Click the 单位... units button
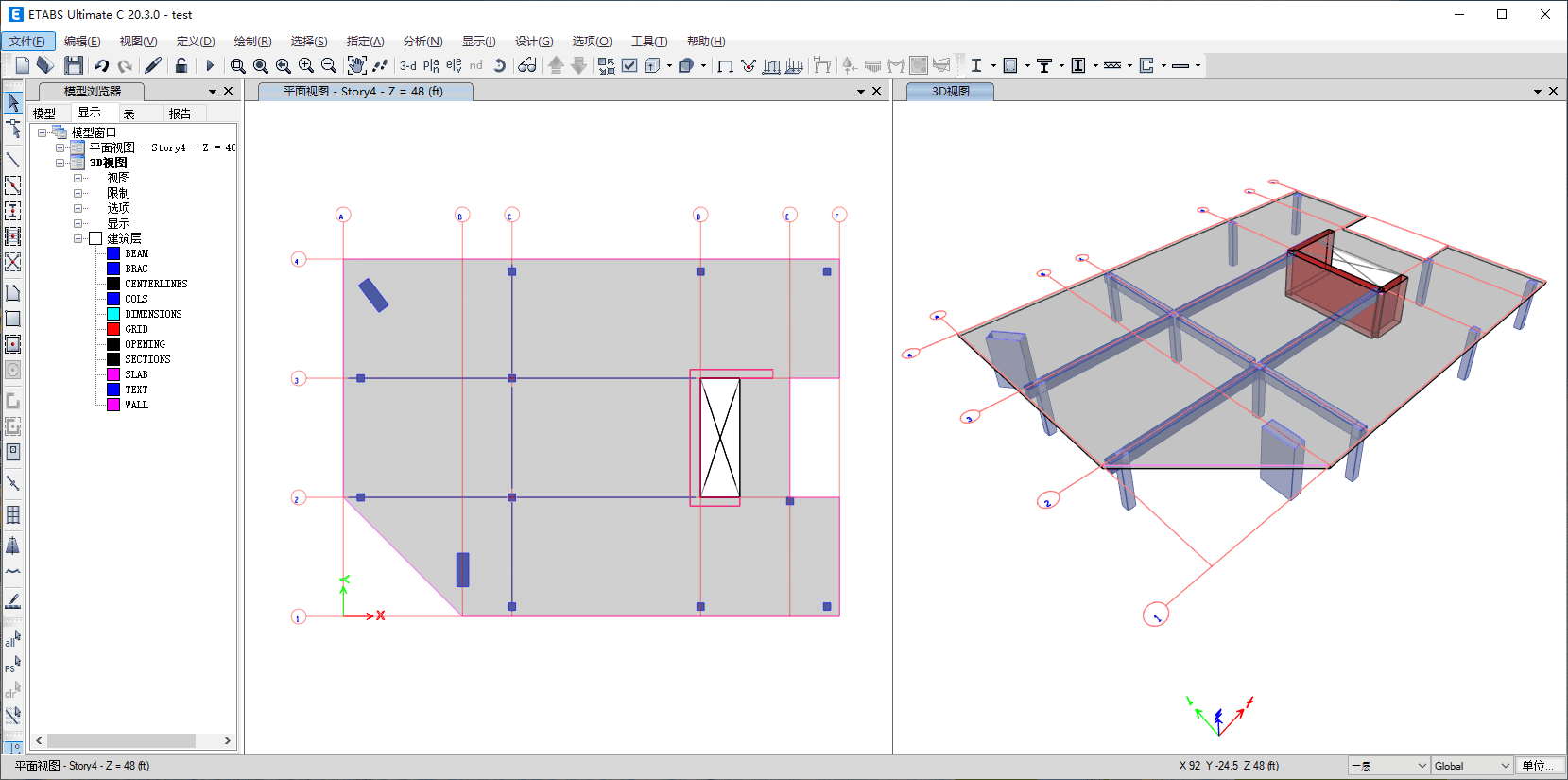 coord(1539,766)
